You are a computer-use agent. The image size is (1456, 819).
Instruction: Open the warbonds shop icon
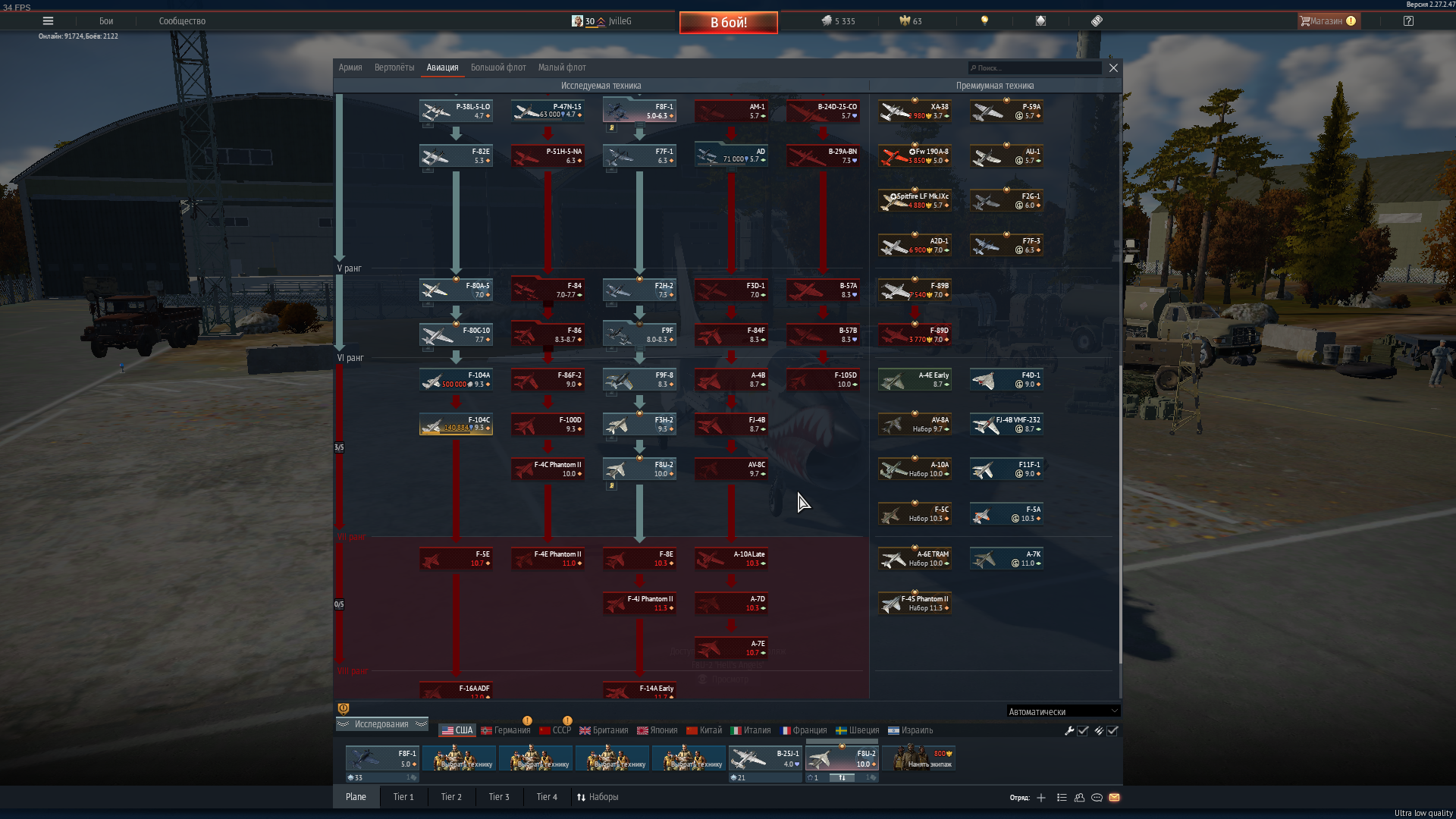(1040, 21)
